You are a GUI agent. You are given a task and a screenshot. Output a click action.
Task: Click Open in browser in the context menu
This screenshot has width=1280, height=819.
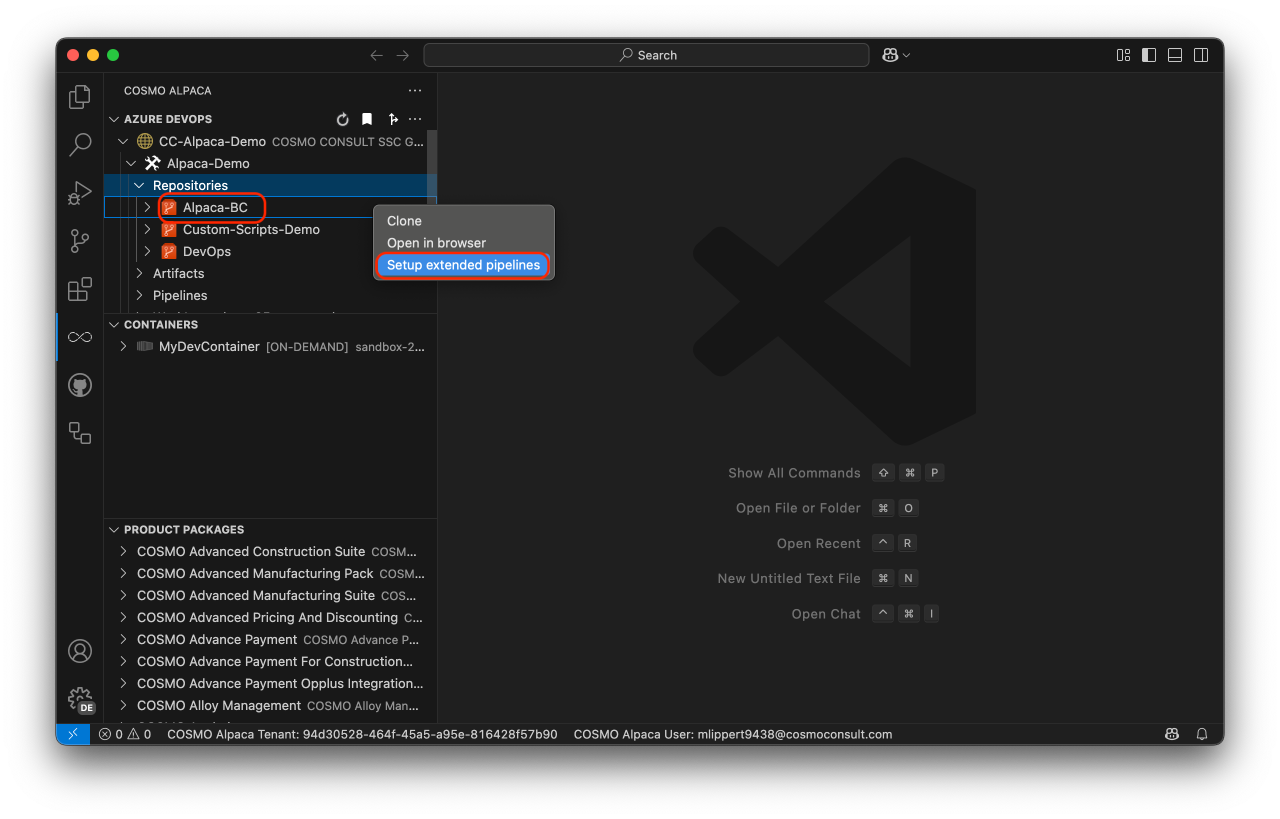438,242
